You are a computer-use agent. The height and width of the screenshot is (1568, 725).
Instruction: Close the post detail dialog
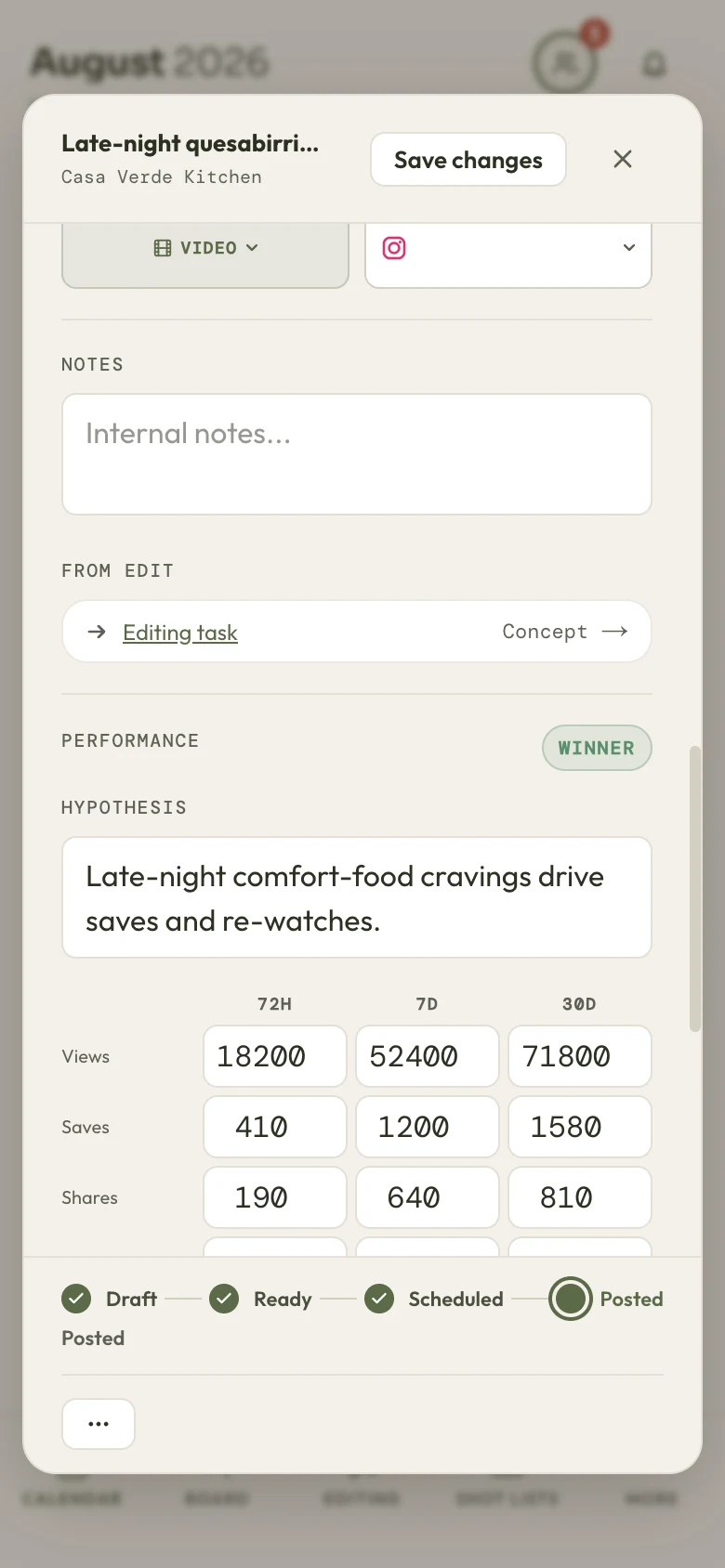(x=623, y=159)
